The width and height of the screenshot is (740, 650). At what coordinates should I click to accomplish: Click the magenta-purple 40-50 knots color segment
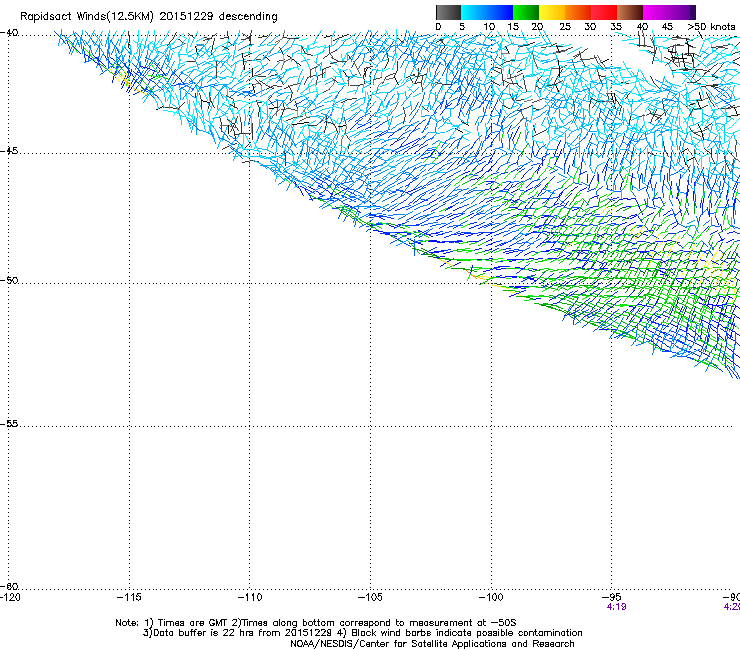[669, 12]
